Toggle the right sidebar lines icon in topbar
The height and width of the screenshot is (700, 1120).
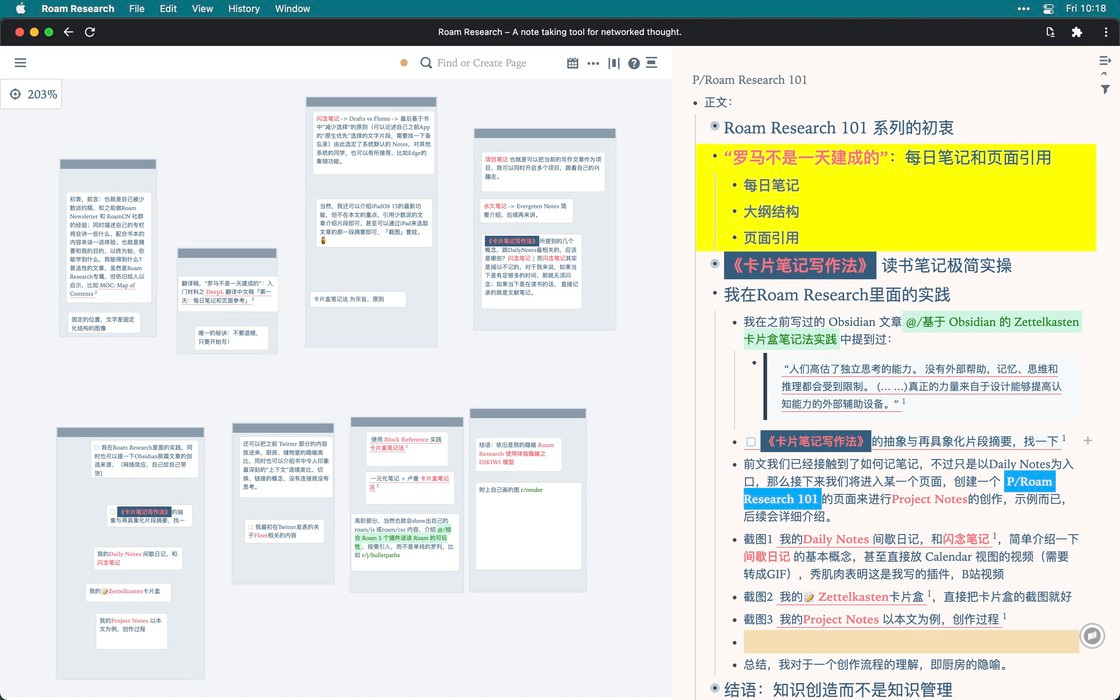pyautogui.click(x=651, y=63)
